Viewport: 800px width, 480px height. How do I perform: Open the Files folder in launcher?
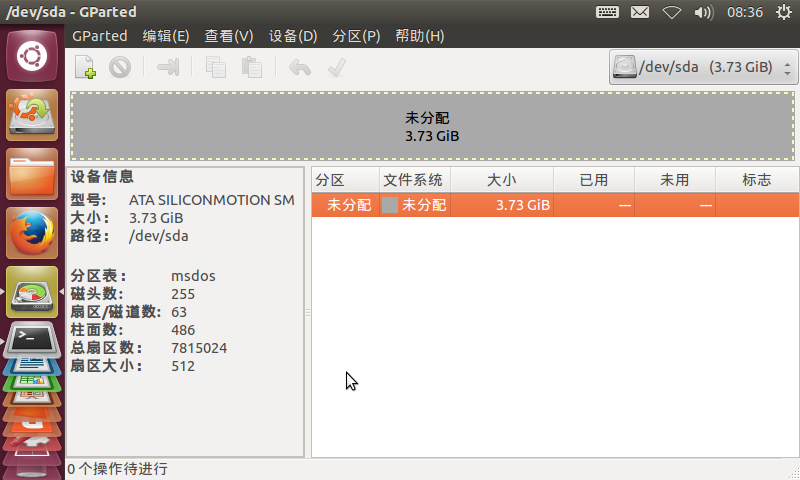(x=32, y=174)
